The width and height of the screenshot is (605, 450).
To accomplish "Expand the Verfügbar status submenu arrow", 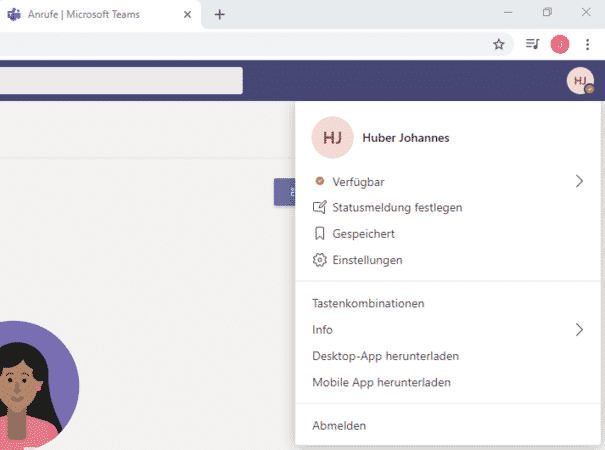I will (578, 182).
